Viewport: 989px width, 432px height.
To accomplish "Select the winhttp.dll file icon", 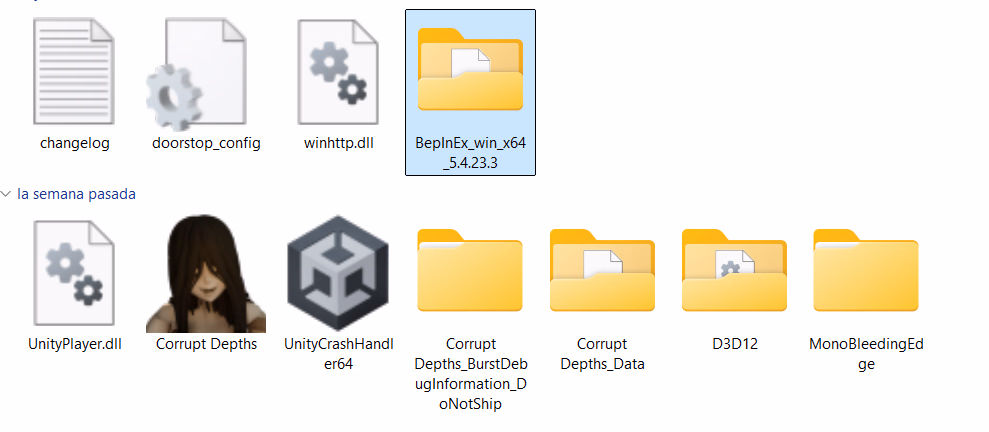I will pyautogui.click(x=338, y=71).
